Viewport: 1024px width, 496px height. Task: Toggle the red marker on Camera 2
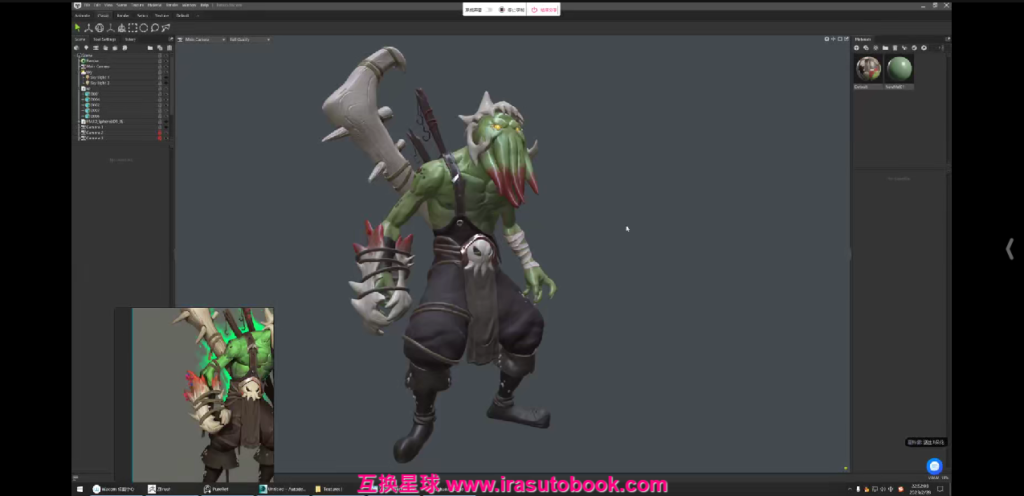click(160, 132)
